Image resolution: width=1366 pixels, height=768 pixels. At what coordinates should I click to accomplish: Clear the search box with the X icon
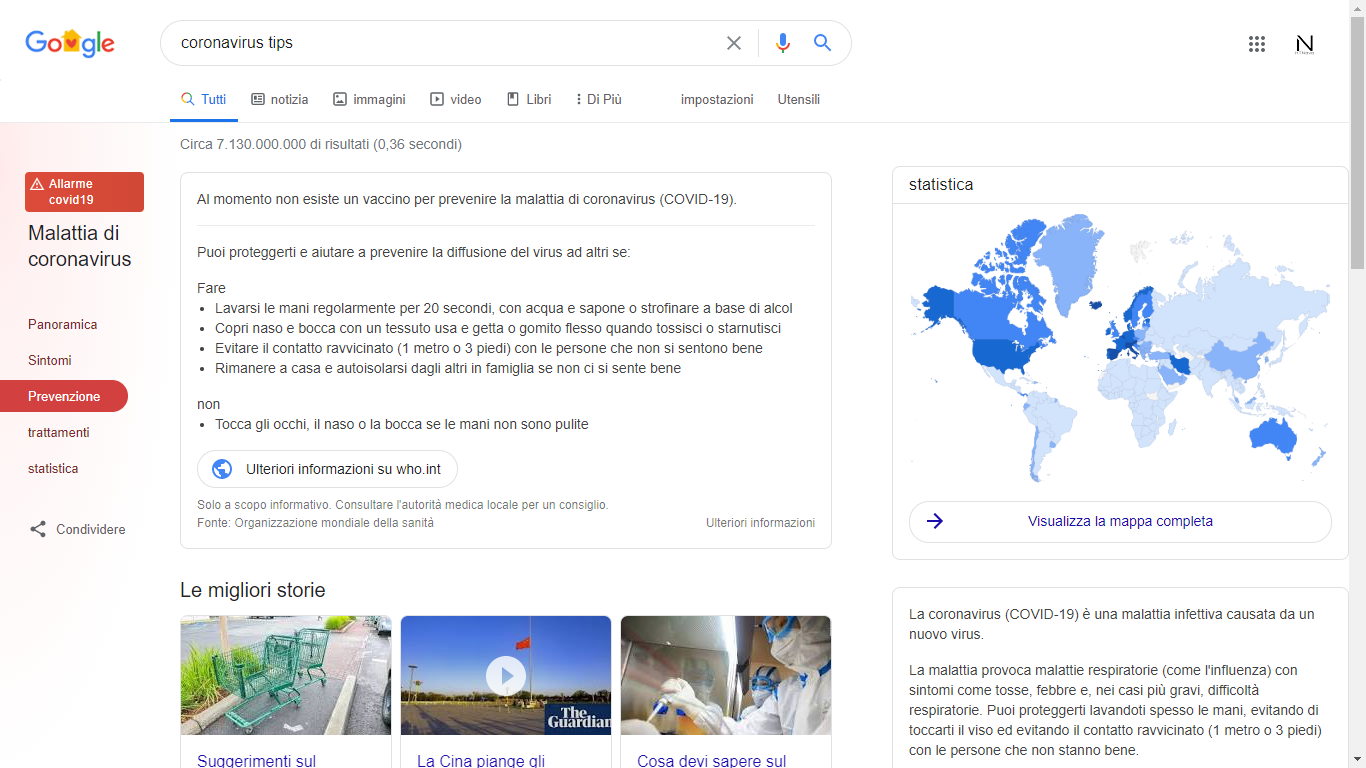tap(734, 43)
